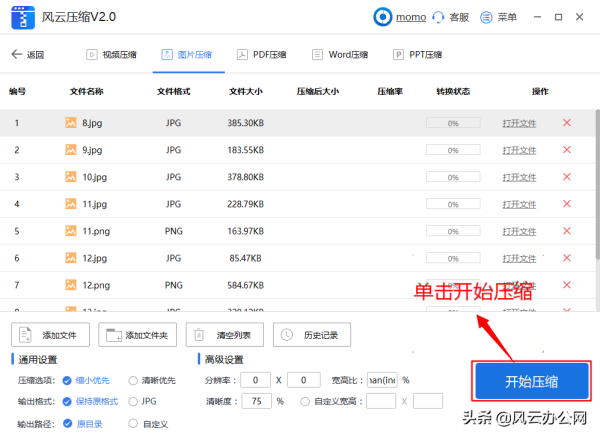This screenshot has height=438, width=600.
Task: Remove 12.png using its red X
Action: pos(567,285)
